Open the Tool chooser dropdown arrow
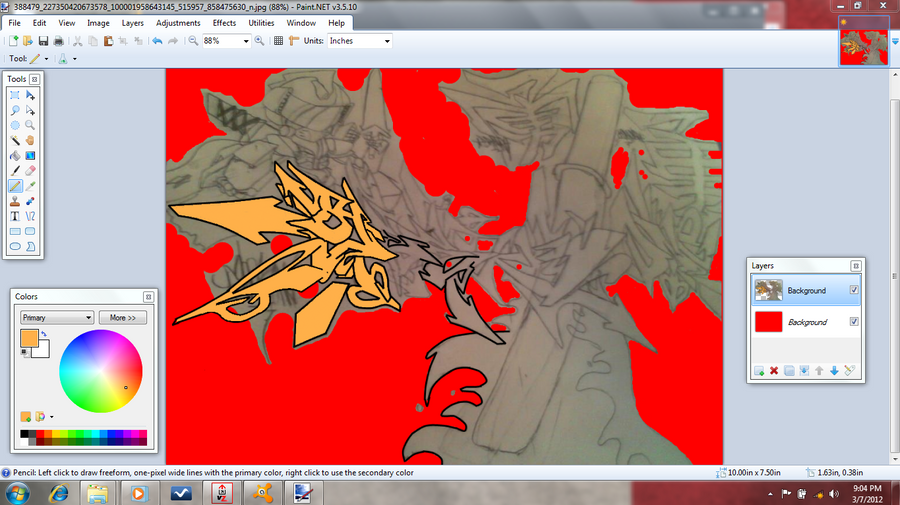Image resolution: width=900 pixels, height=505 pixels. [46, 59]
